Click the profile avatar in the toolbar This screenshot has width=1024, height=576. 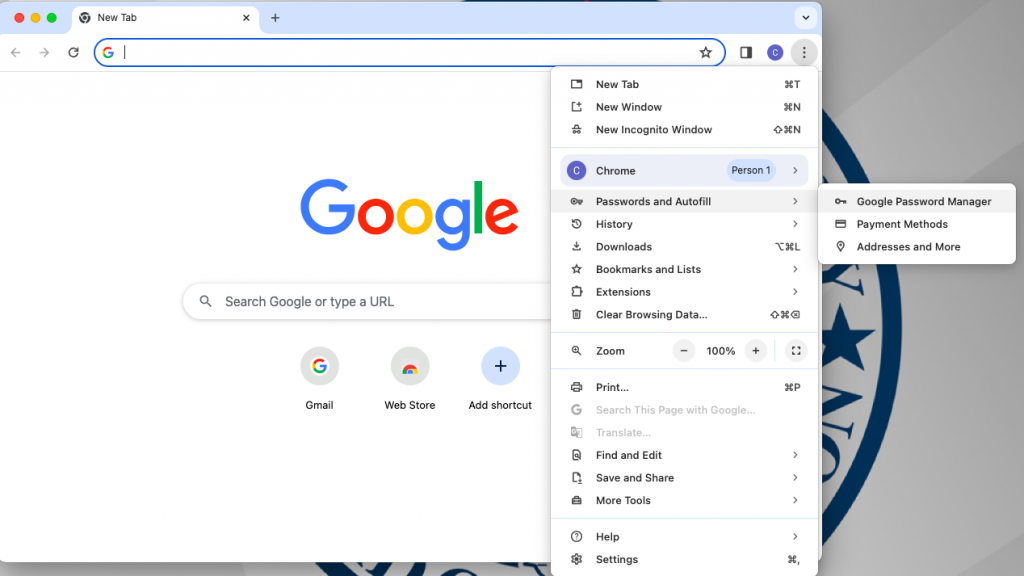pos(775,52)
